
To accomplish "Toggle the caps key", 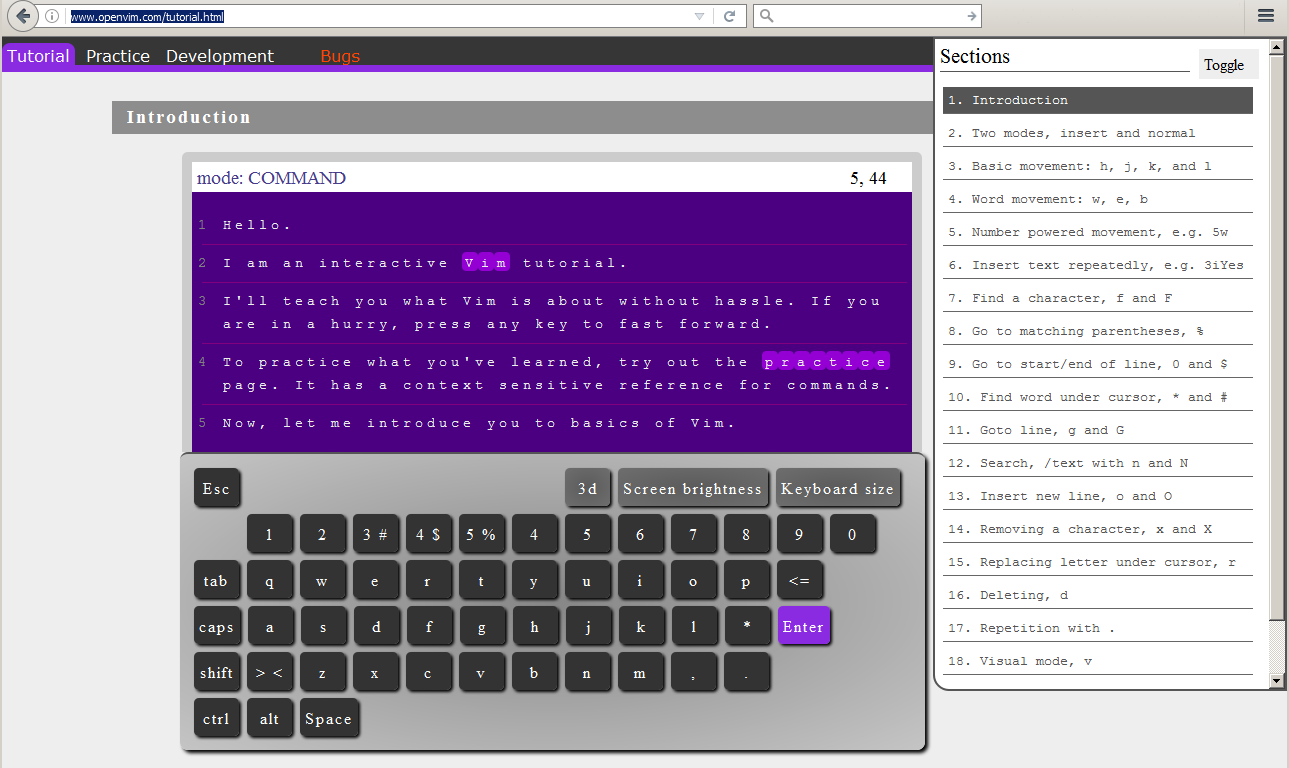I will click(216, 627).
